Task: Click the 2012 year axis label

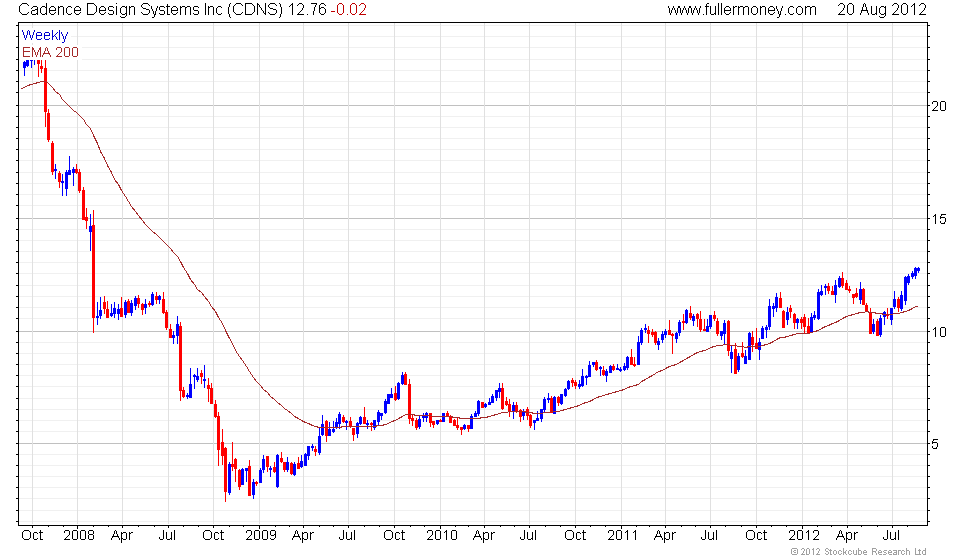Action: (804, 536)
